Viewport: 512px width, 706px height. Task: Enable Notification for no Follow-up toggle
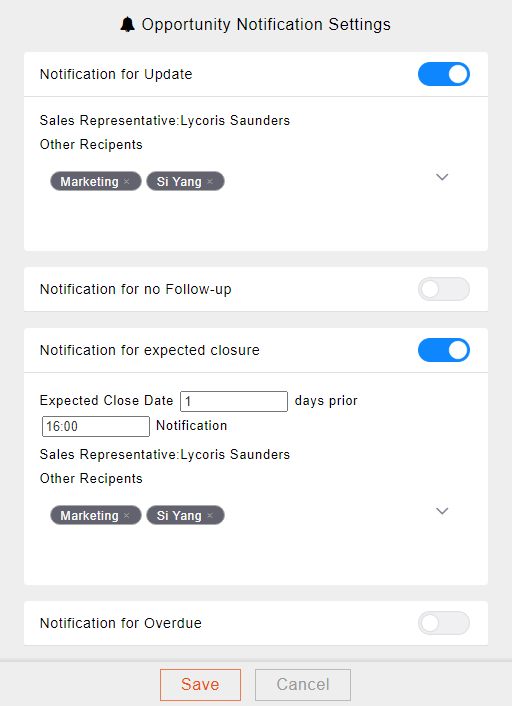point(444,289)
